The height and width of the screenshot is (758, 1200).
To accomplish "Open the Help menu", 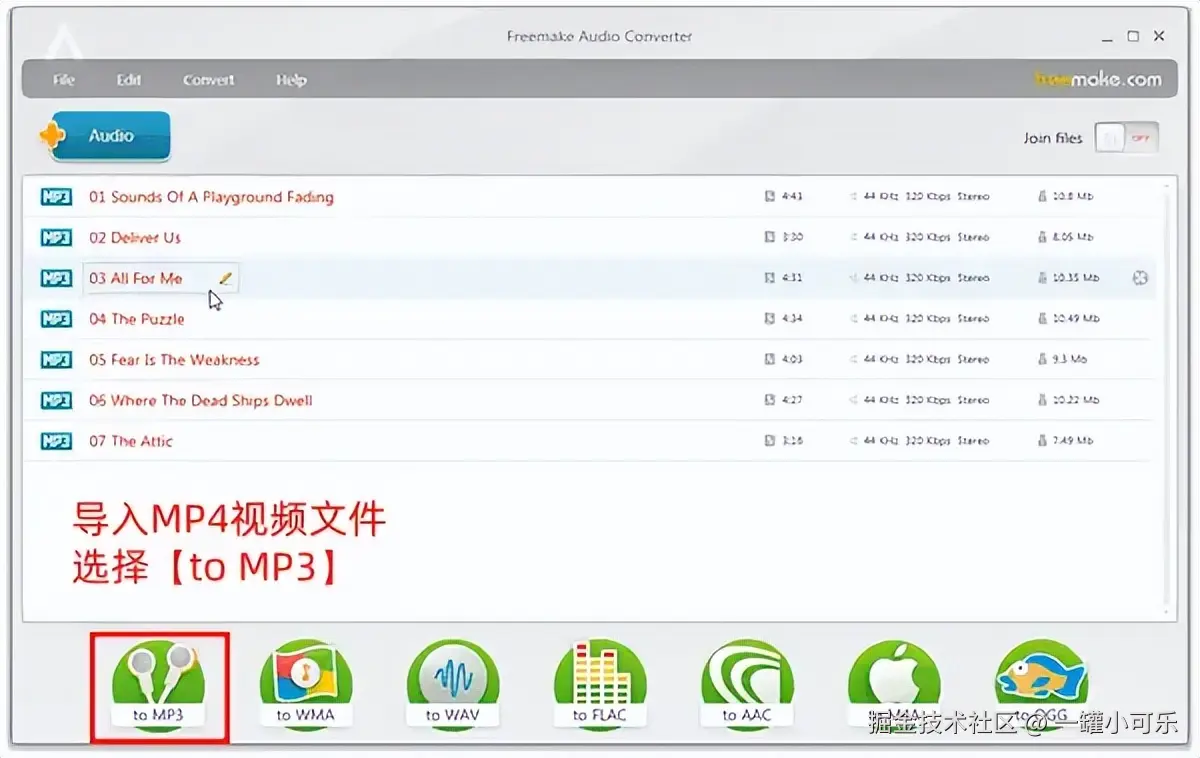I will (x=291, y=80).
